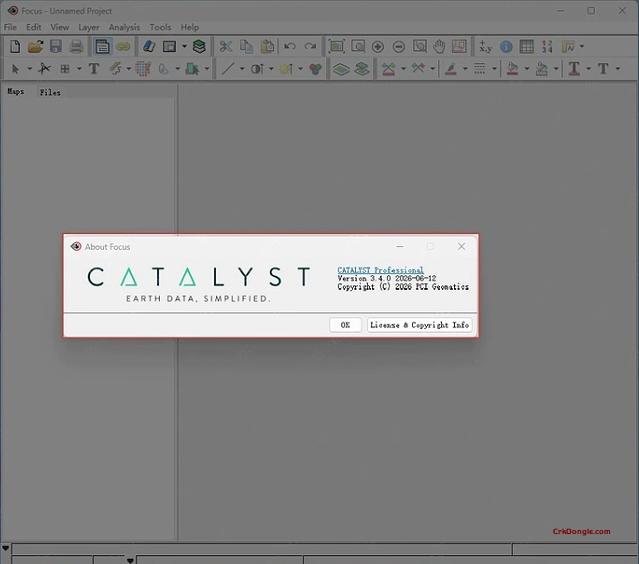
Task: Select the Pan hand tool
Action: click(439, 46)
